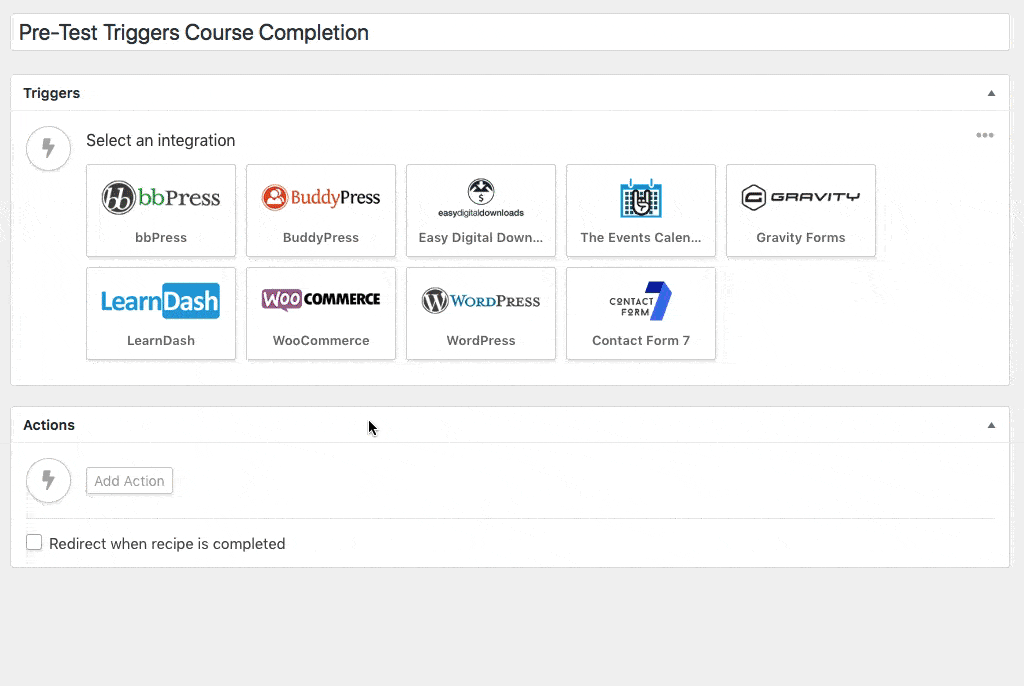Select the bbPress integration
Viewport: 1024px width, 686px height.
click(161, 210)
